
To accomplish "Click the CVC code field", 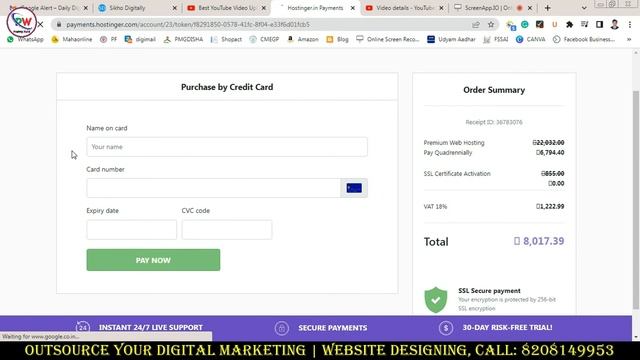I will click(x=227, y=230).
